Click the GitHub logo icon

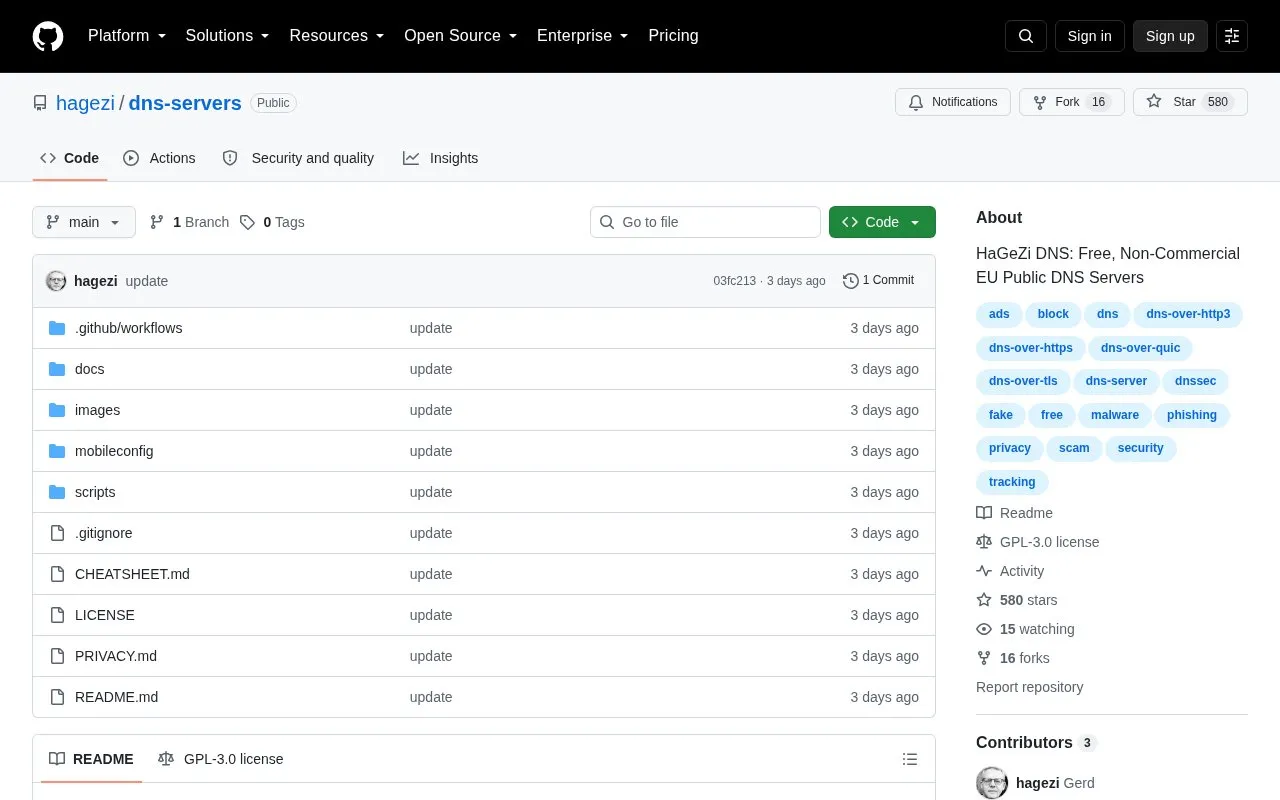[48, 36]
